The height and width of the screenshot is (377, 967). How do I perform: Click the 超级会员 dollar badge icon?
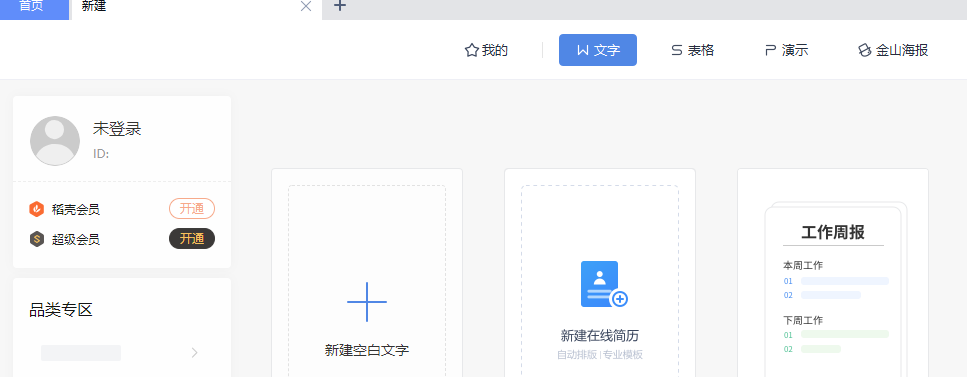tap(37, 239)
